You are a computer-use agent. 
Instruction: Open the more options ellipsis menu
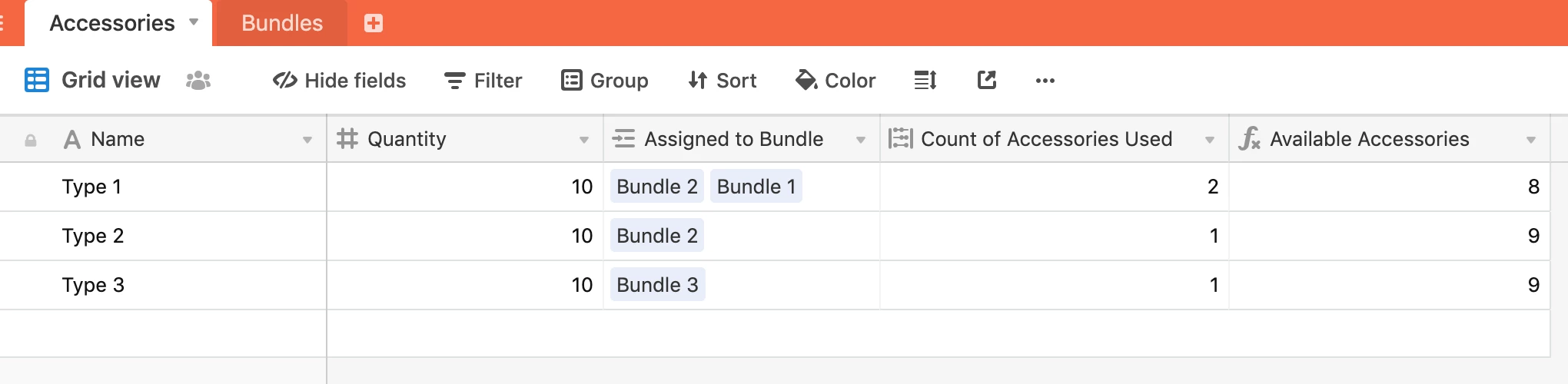click(1045, 81)
